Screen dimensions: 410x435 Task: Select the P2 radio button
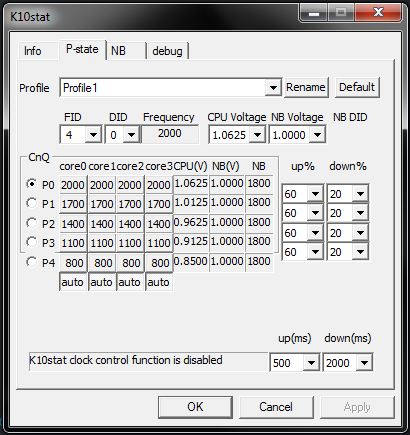31,223
